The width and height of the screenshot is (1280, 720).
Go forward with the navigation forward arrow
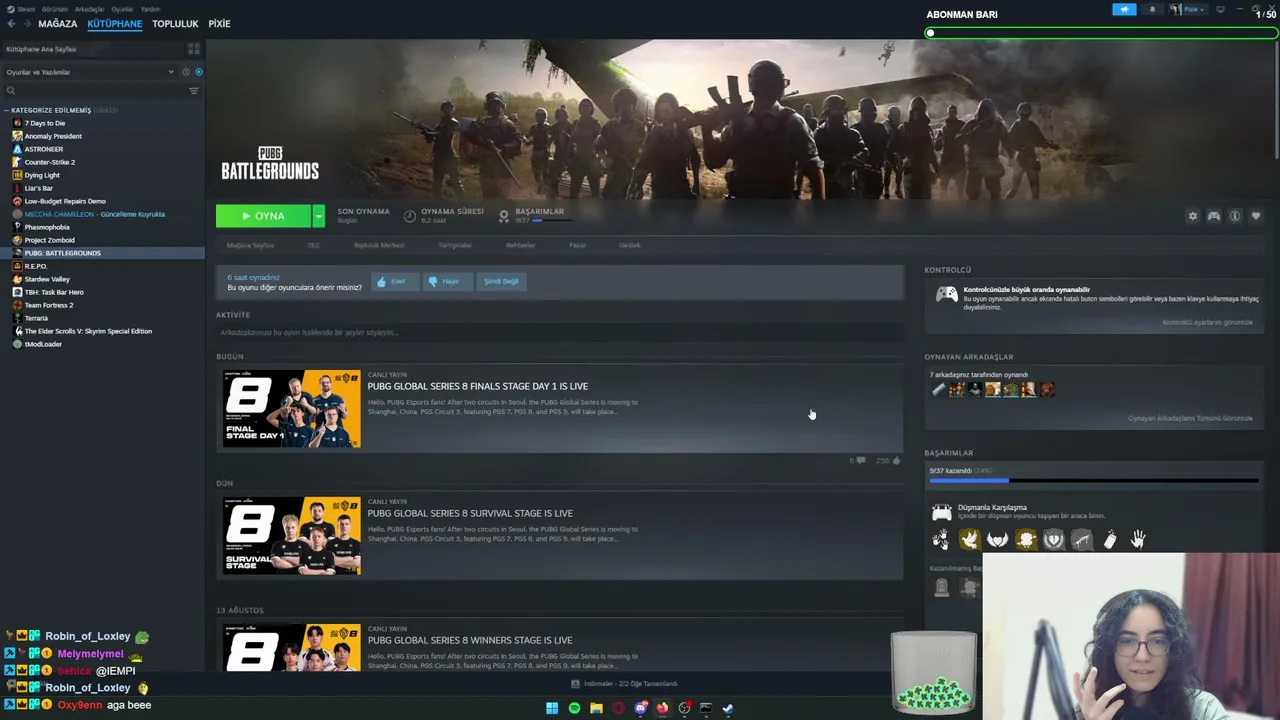(x=27, y=24)
